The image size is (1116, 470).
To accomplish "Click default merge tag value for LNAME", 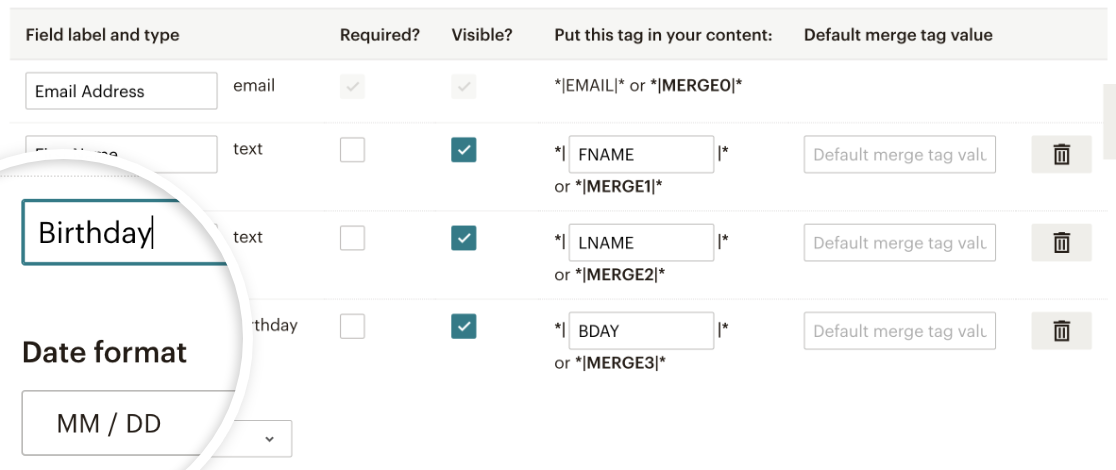I will 900,243.
